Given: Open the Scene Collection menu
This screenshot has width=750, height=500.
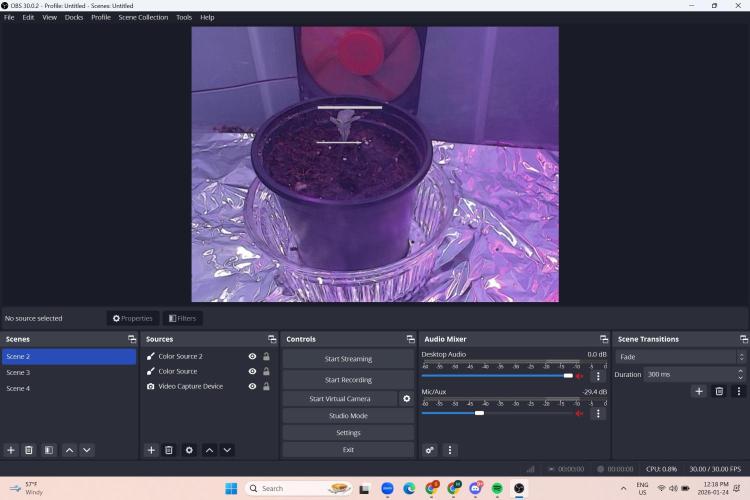Looking at the screenshot, I should coord(143,17).
